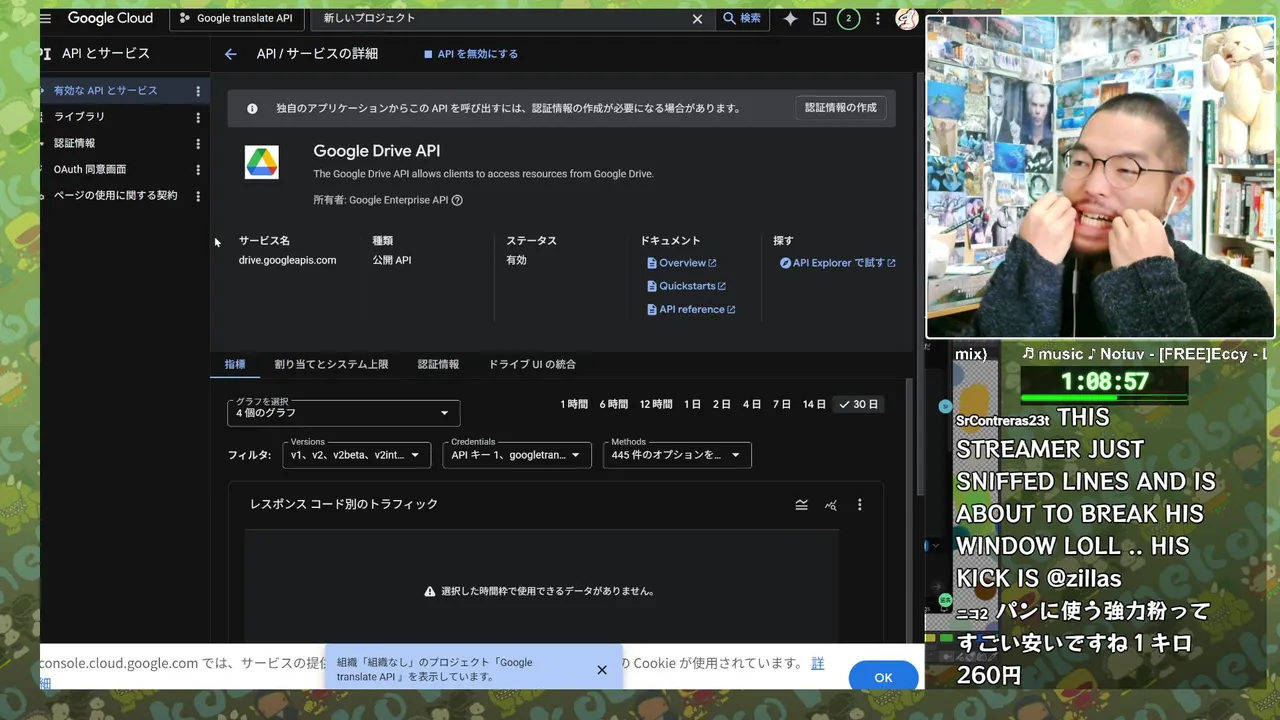Select the 4日 time range
This screenshot has width=1280, height=720.
click(x=752, y=404)
